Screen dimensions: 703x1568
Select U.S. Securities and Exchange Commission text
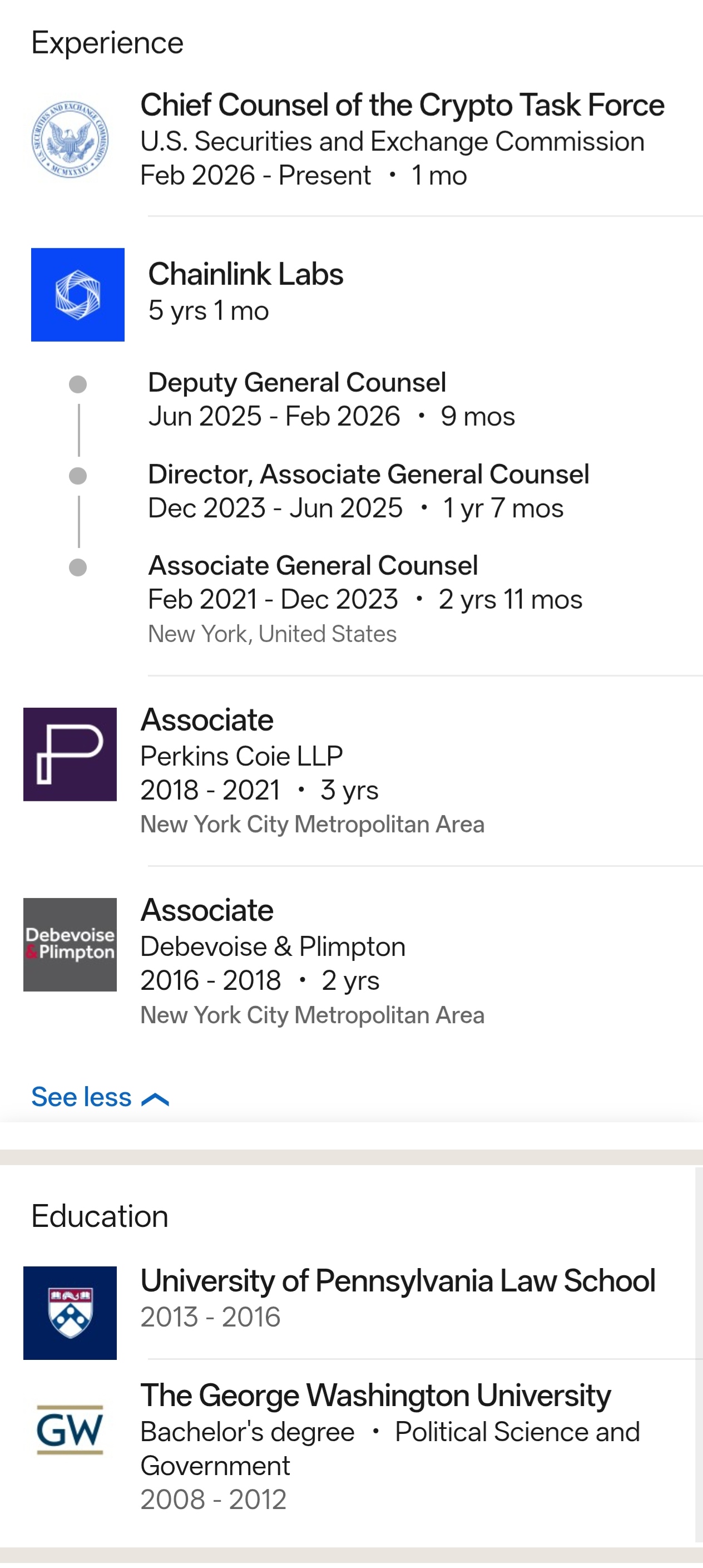tap(392, 141)
